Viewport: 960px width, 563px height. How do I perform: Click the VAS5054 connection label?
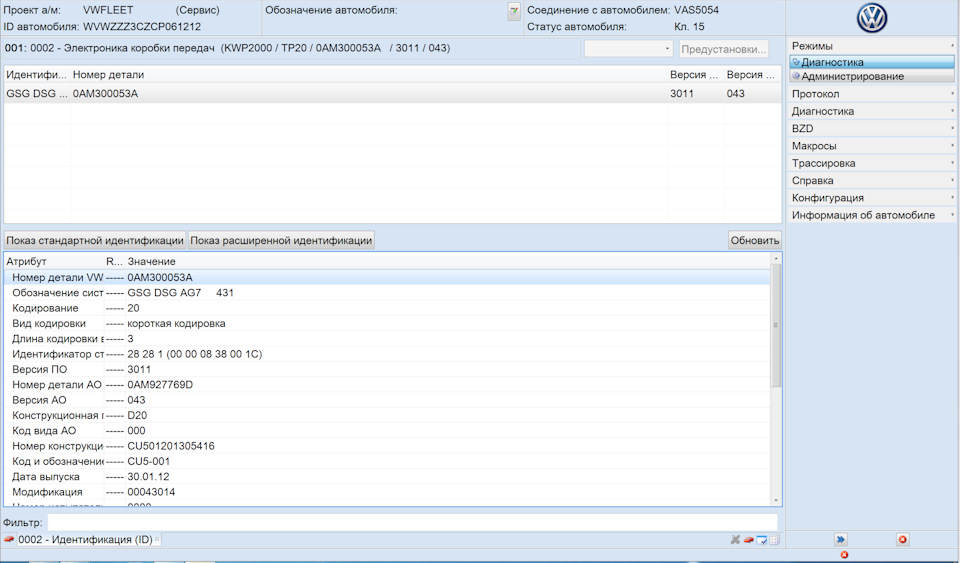click(x=697, y=10)
